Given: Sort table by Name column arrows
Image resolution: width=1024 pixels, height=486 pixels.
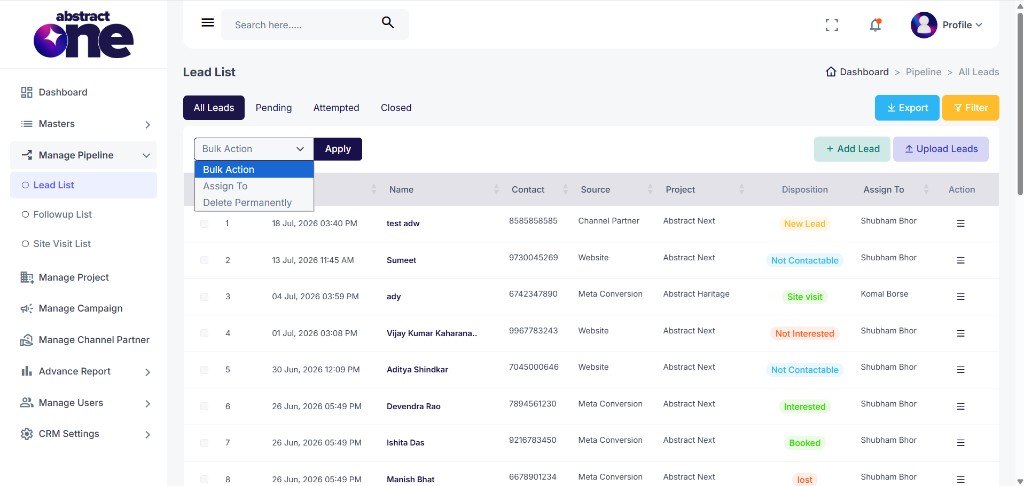Looking at the screenshot, I should 496,189.
